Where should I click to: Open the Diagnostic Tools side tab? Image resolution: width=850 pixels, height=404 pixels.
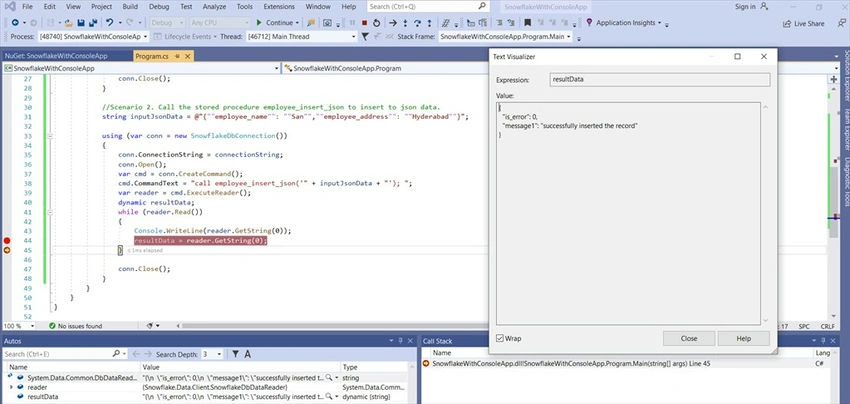click(x=846, y=182)
